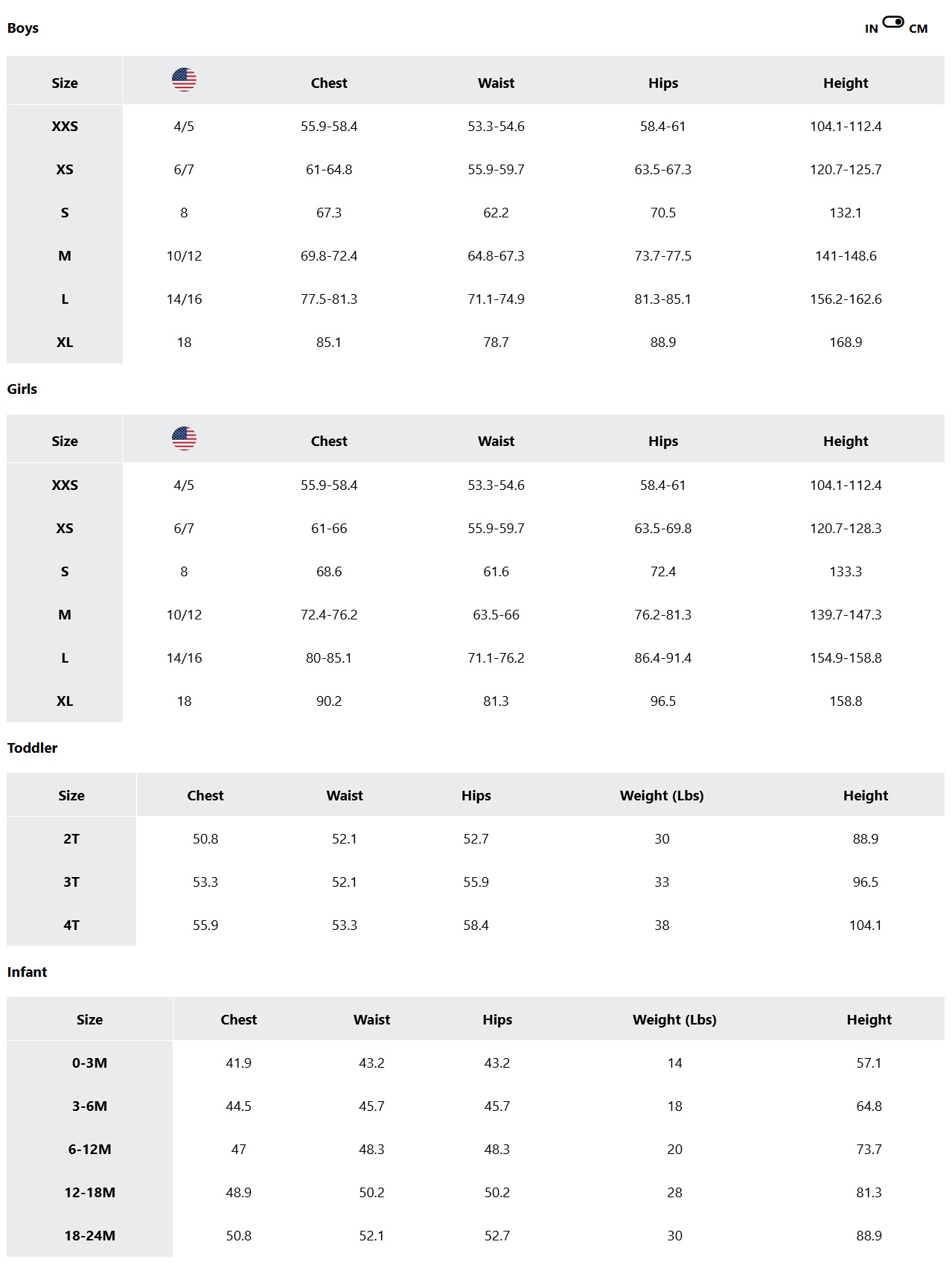Screen dimensions: 952x1265
Task: Select the IN unit label
Action: pyautogui.click(x=871, y=29)
